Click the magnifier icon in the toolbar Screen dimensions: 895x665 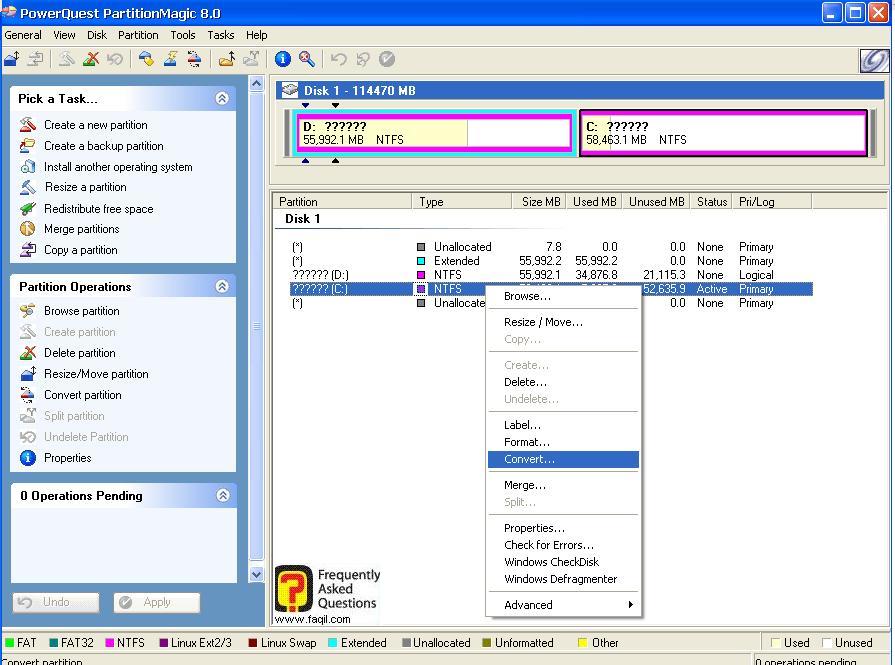pyautogui.click(x=307, y=60)
